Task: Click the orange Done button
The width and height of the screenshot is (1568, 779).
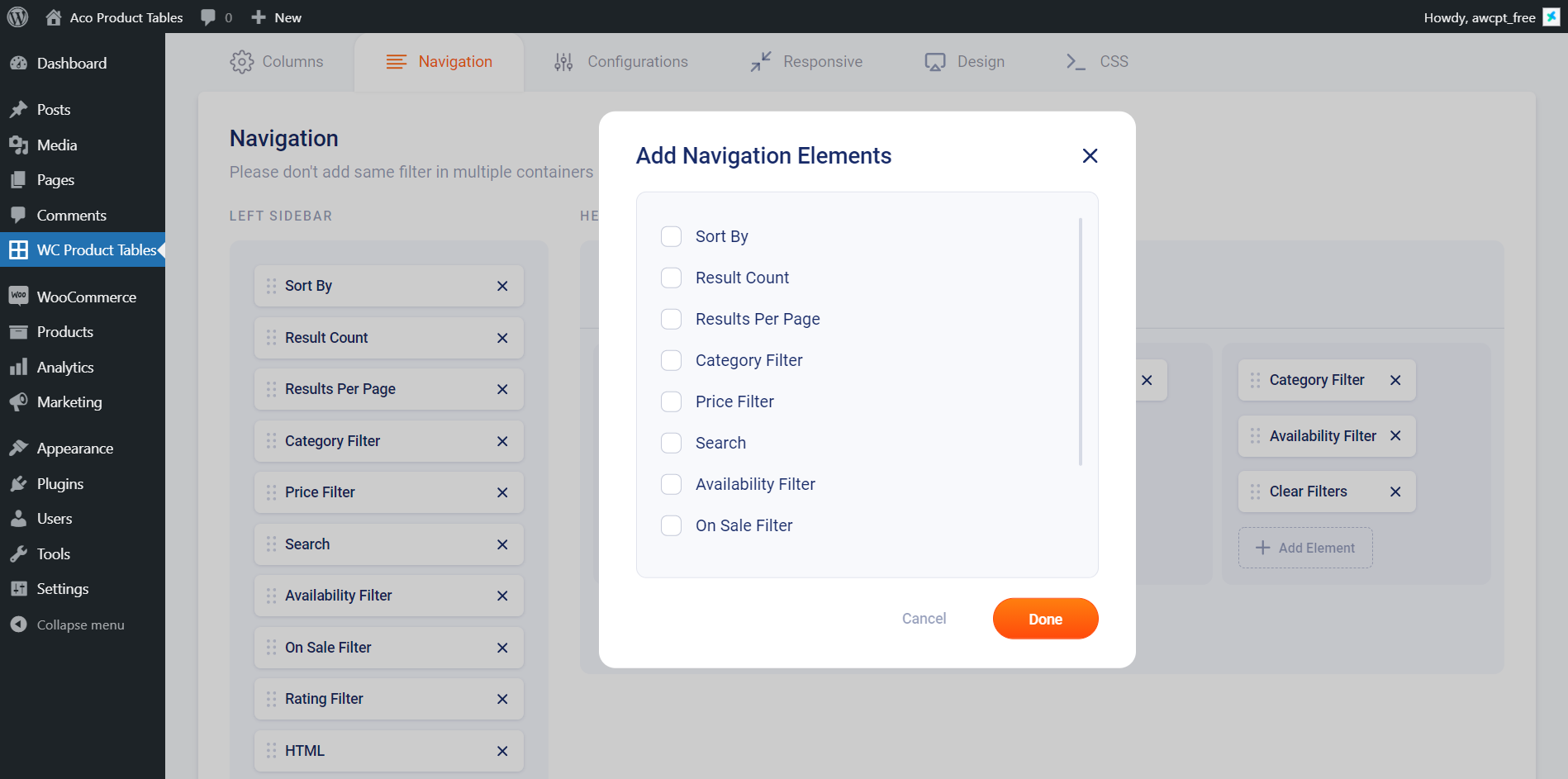Action: (x=1045, y=619)
